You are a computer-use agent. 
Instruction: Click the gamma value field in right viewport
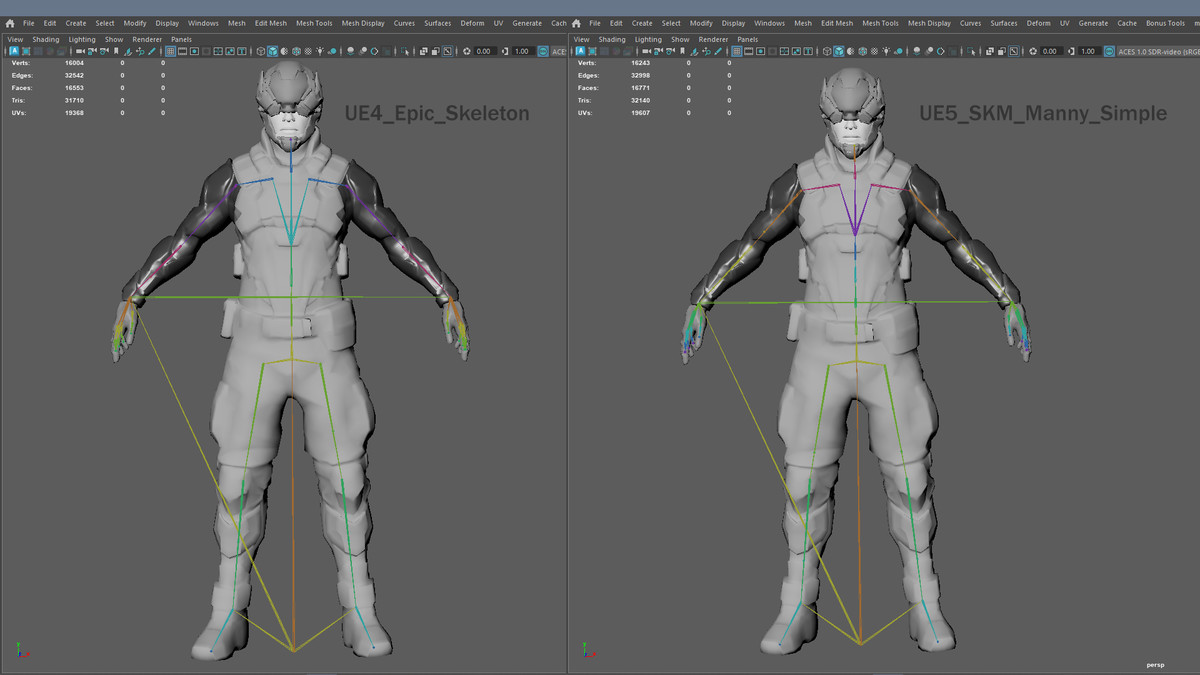pyautogui.click(x=1088, y=51)
